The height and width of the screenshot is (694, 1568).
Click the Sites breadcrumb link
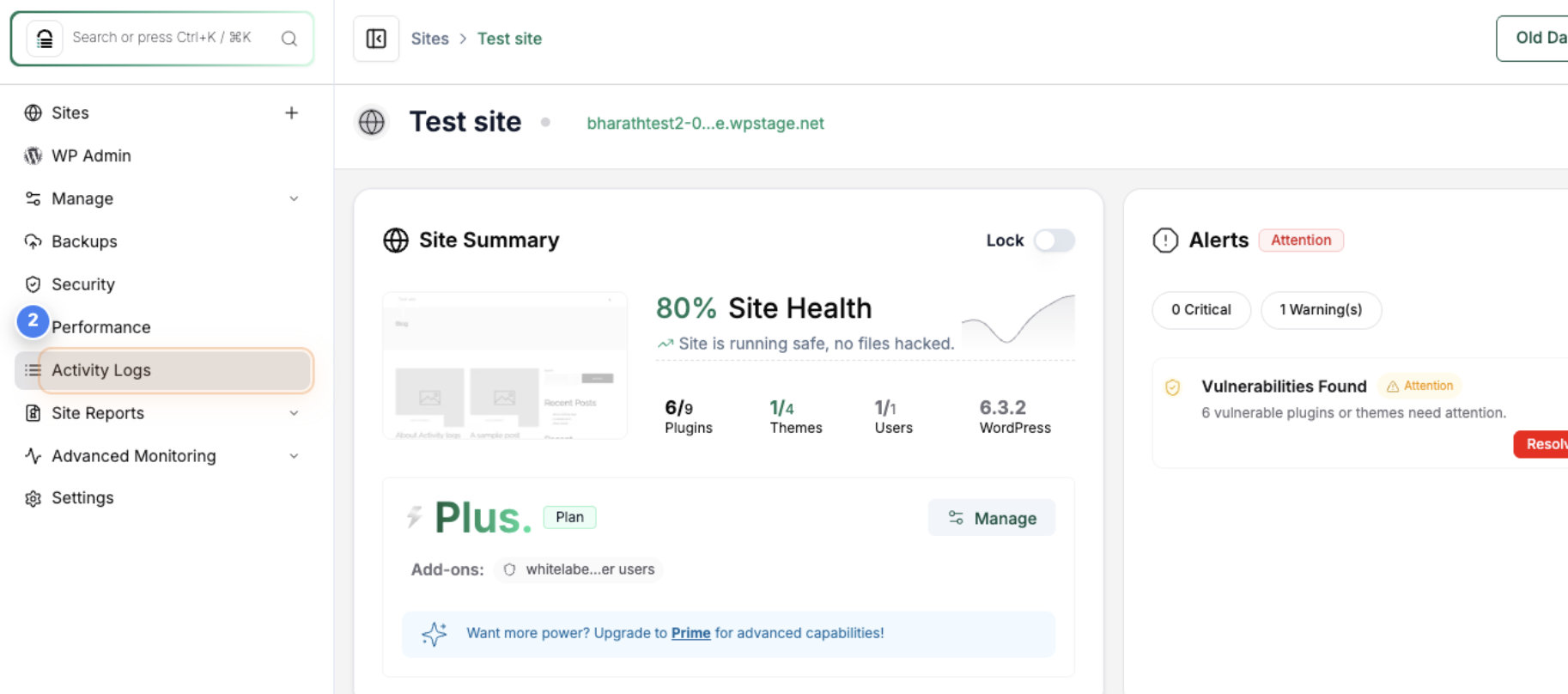pos(429,39)
